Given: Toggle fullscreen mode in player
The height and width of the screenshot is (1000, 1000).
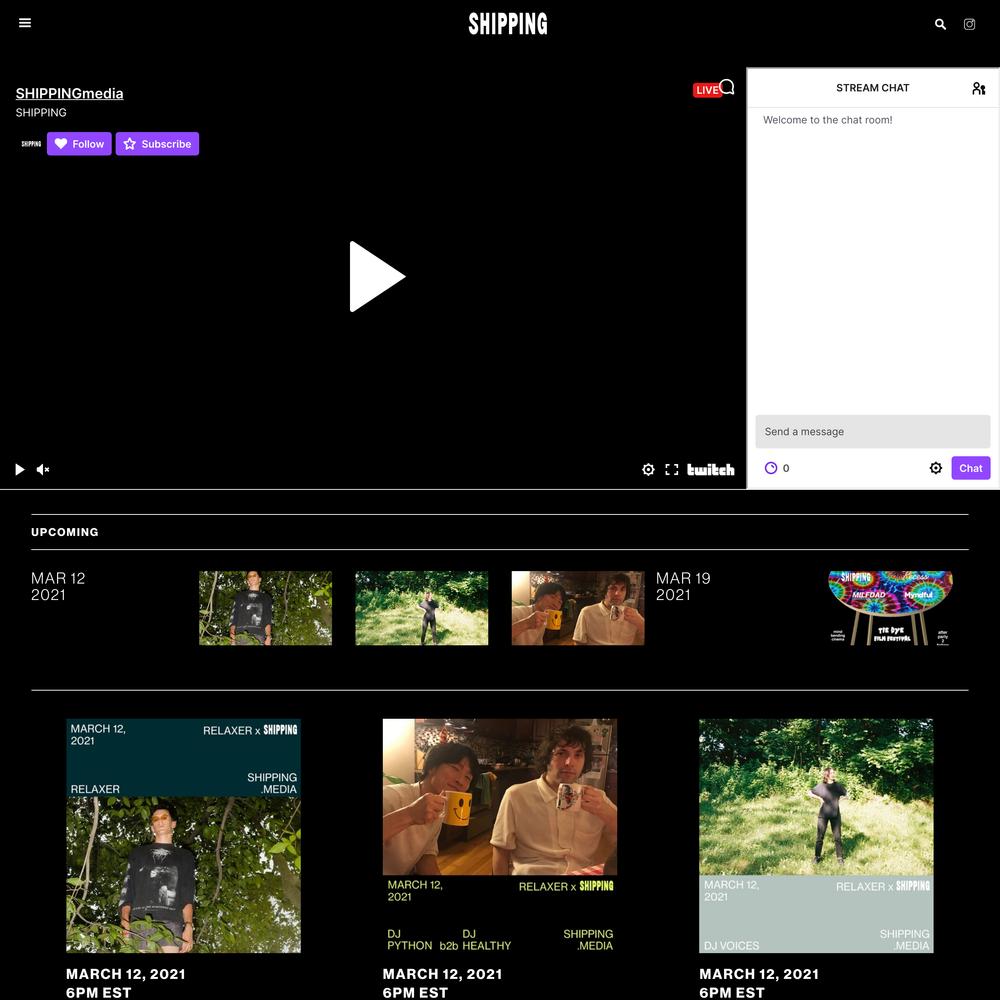Looking at the screenshot, I should [x=672, y=469].
